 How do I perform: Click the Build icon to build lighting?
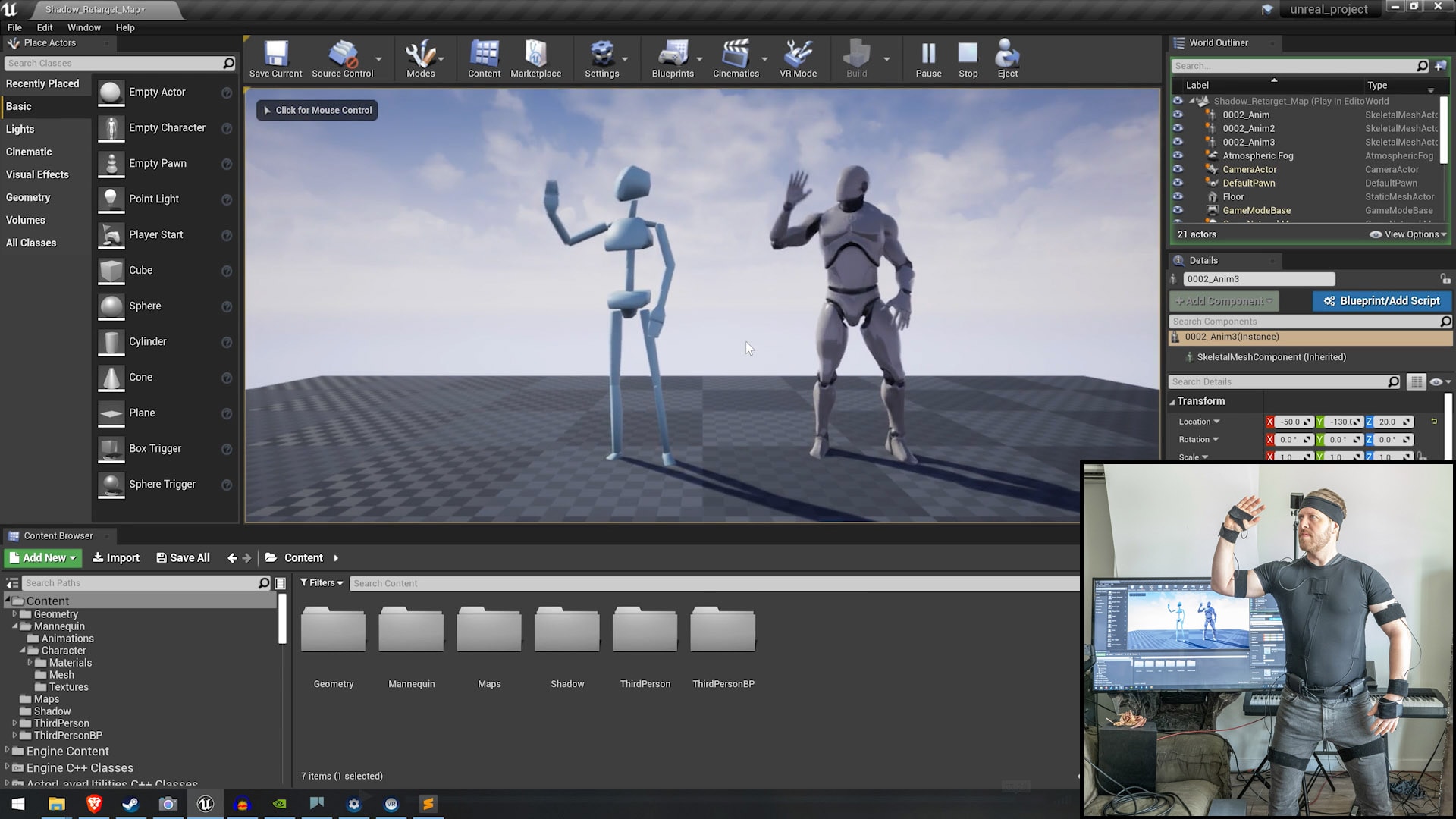pyautogui.click(x=855, y=55)
